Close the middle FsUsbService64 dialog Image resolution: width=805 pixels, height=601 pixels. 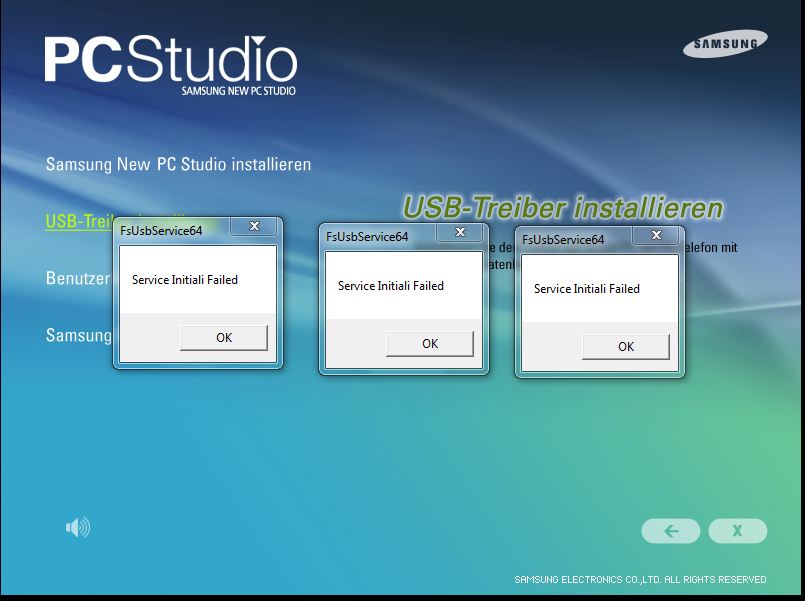pyautogui.click(x=461, y=232)
